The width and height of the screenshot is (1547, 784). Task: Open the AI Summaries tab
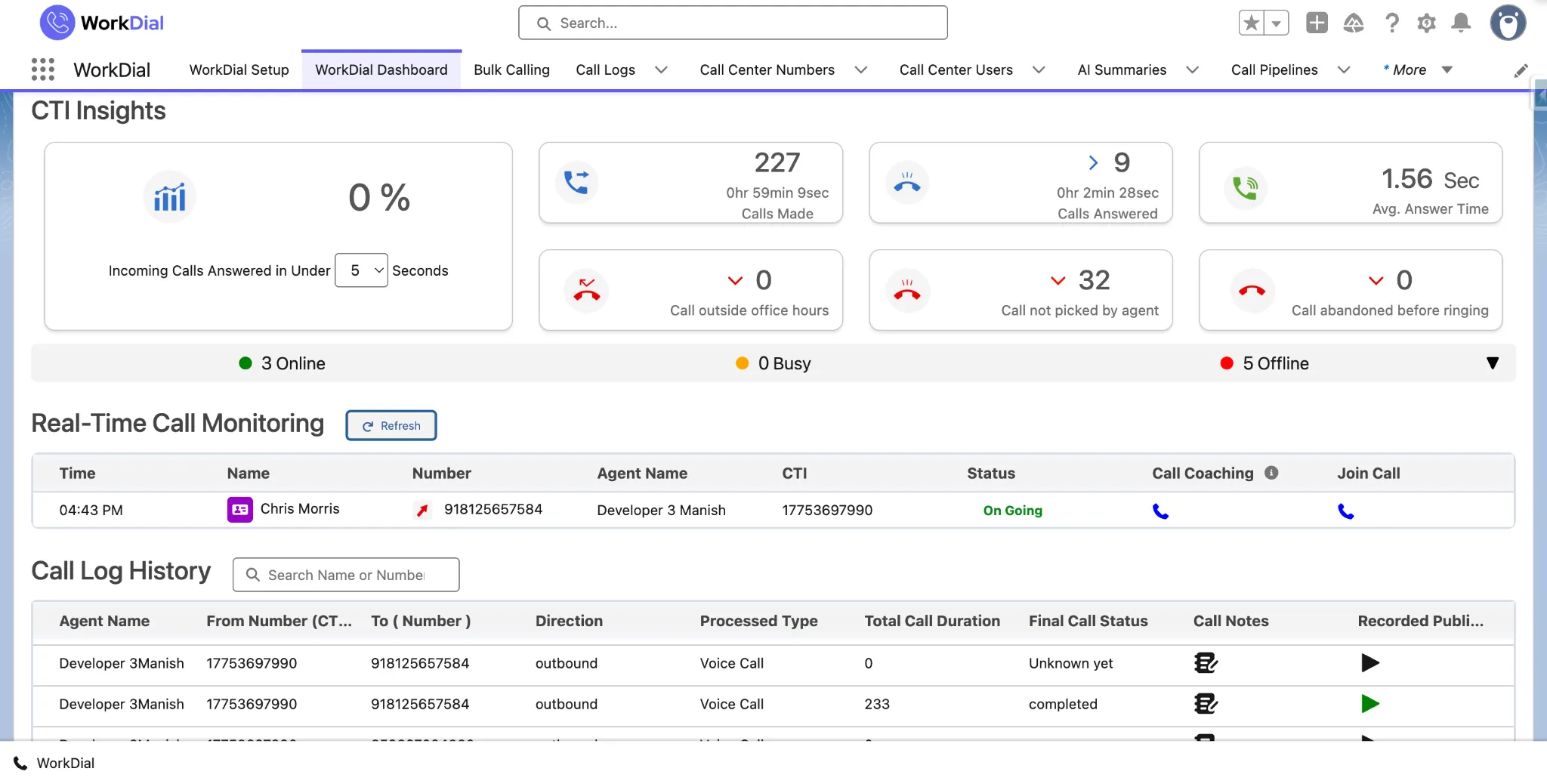(x=1122, y=69)
